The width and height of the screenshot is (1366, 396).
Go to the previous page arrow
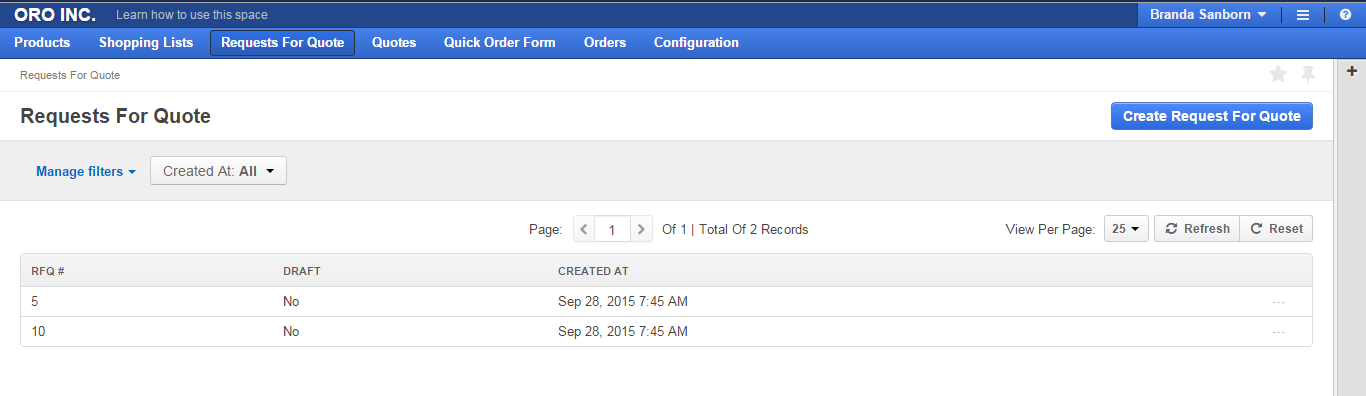point(584,229)
